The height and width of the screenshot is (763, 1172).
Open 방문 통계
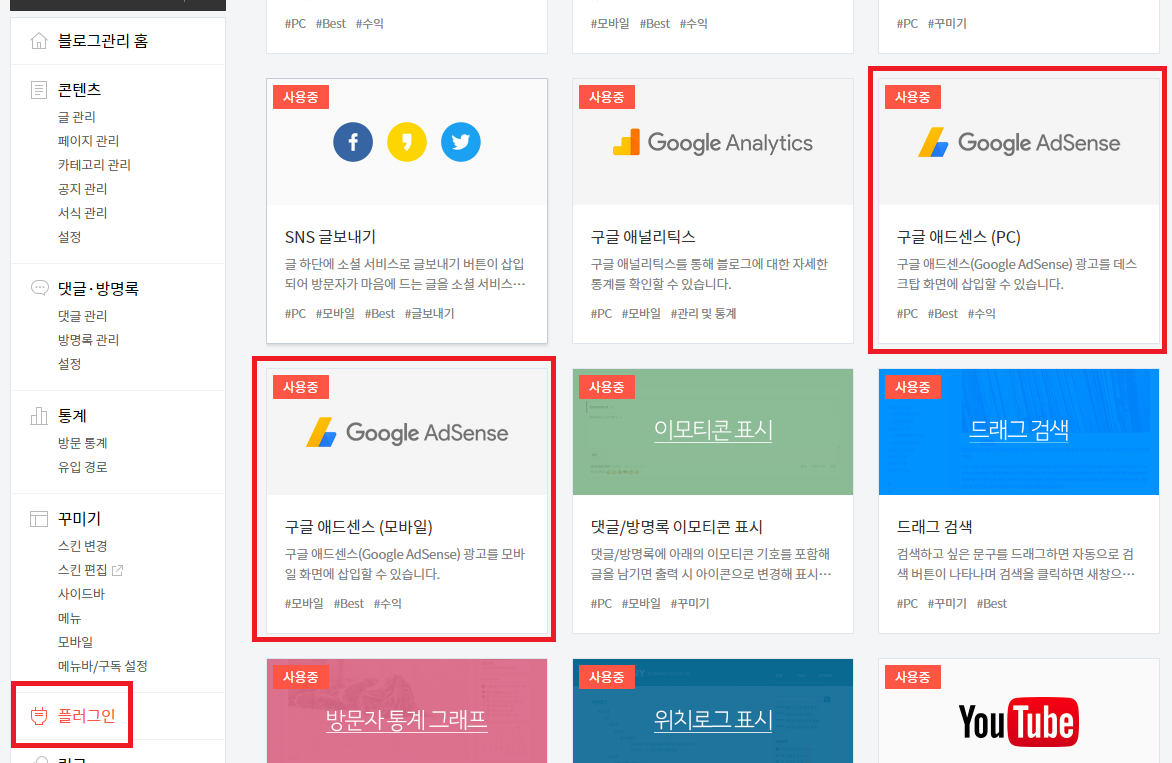pos(82,442)
